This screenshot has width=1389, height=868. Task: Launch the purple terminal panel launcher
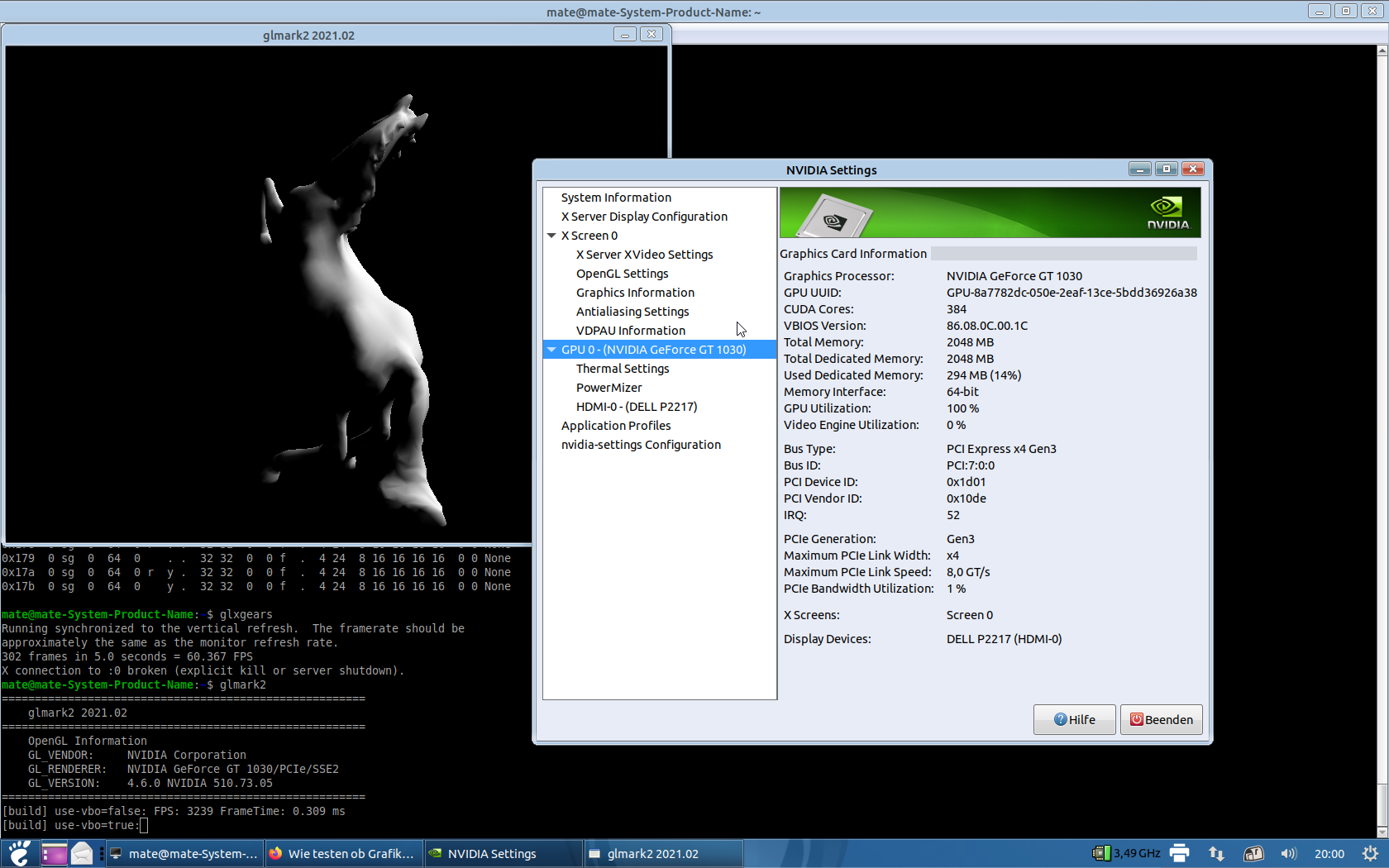(x=54, y=853)
